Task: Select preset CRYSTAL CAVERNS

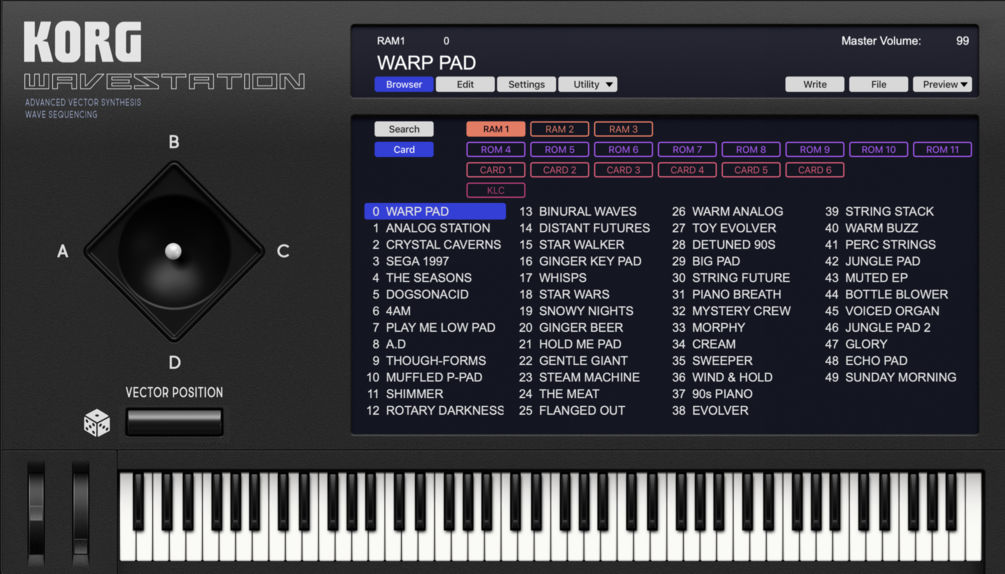Action: [x=443, y=245]
